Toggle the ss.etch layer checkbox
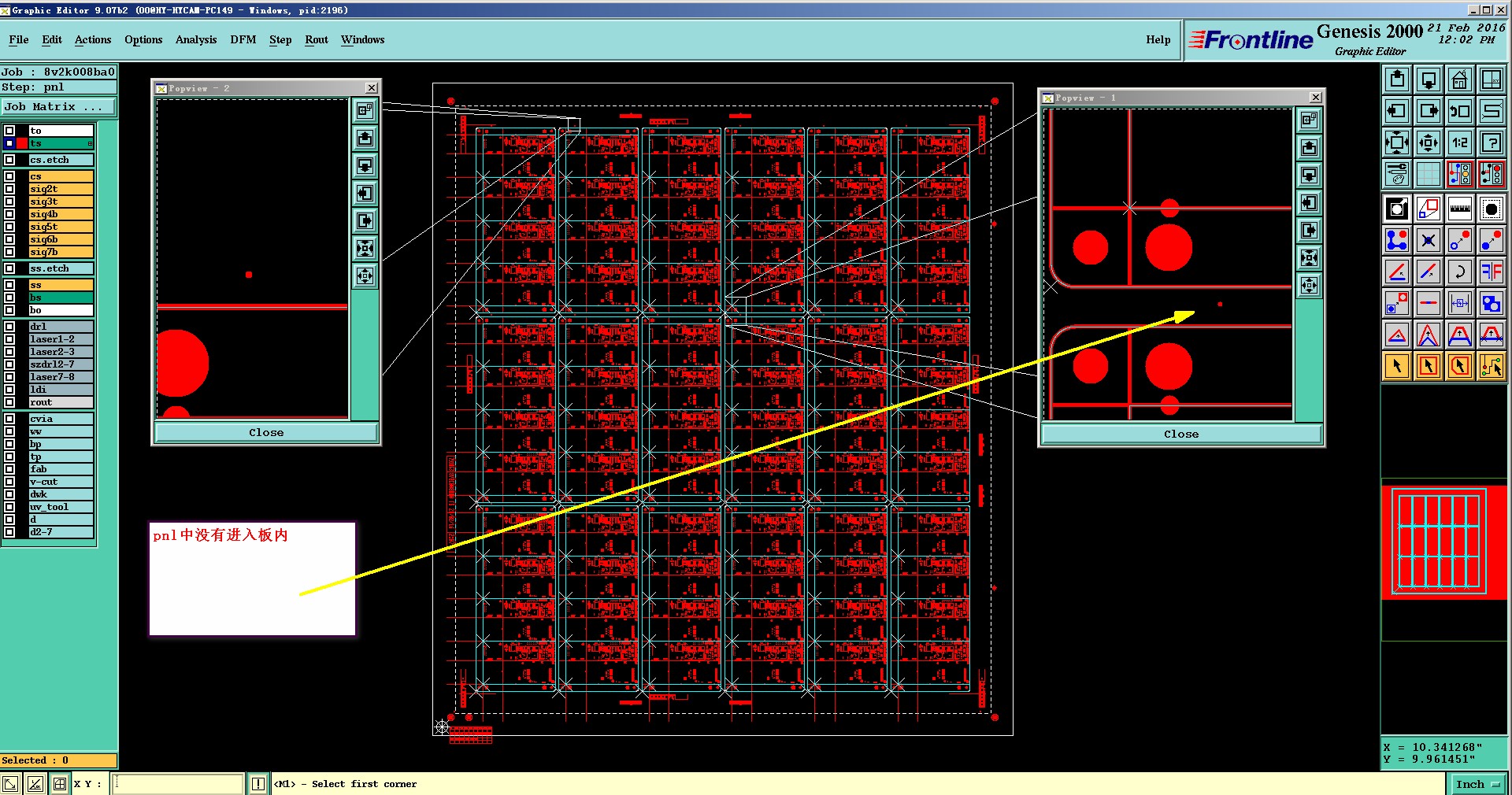Image resolution: width=1512 pixels, height=795 pixels. 9,268
